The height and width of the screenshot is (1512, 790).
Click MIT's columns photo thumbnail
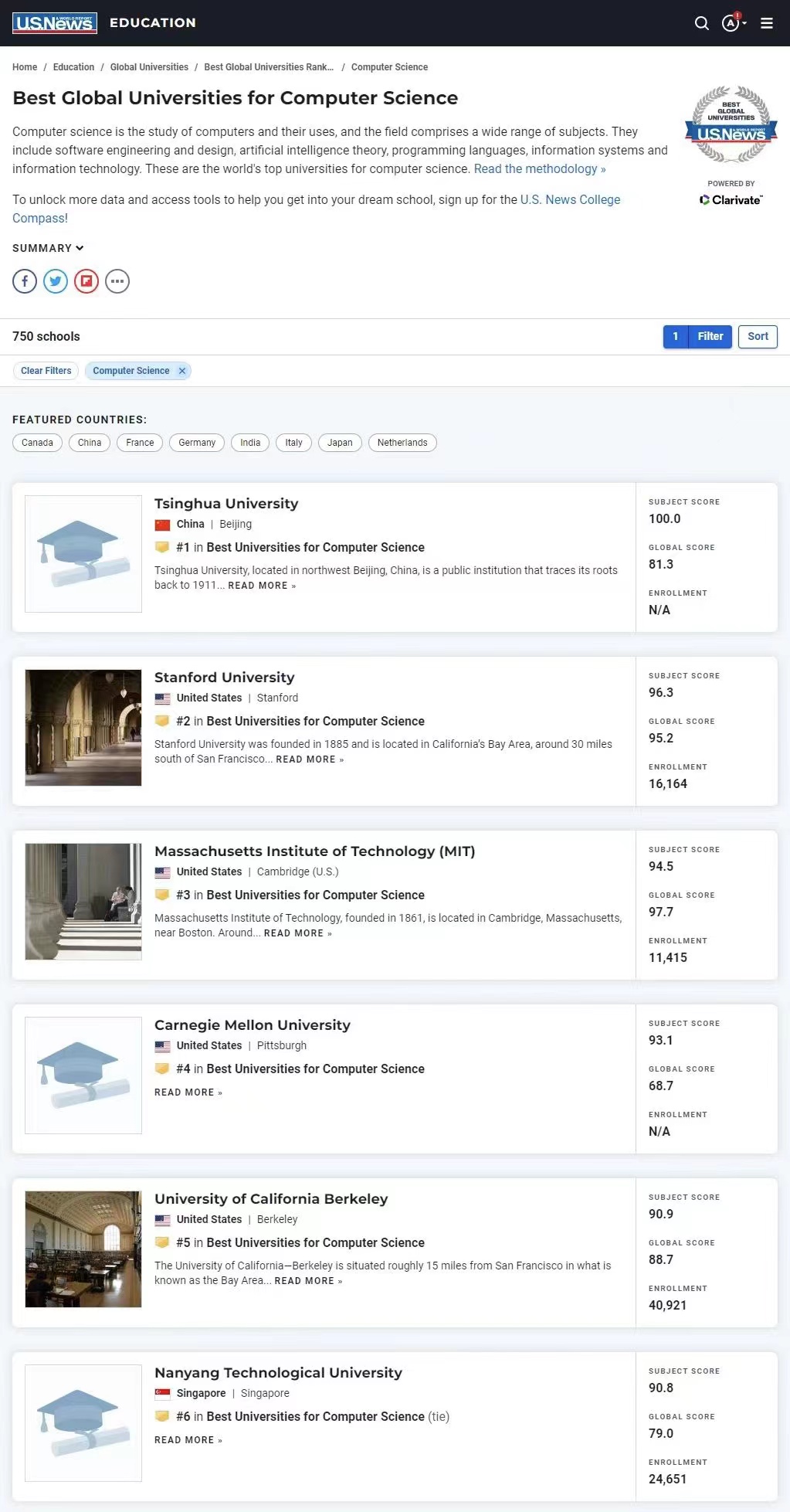click(83, 902)
